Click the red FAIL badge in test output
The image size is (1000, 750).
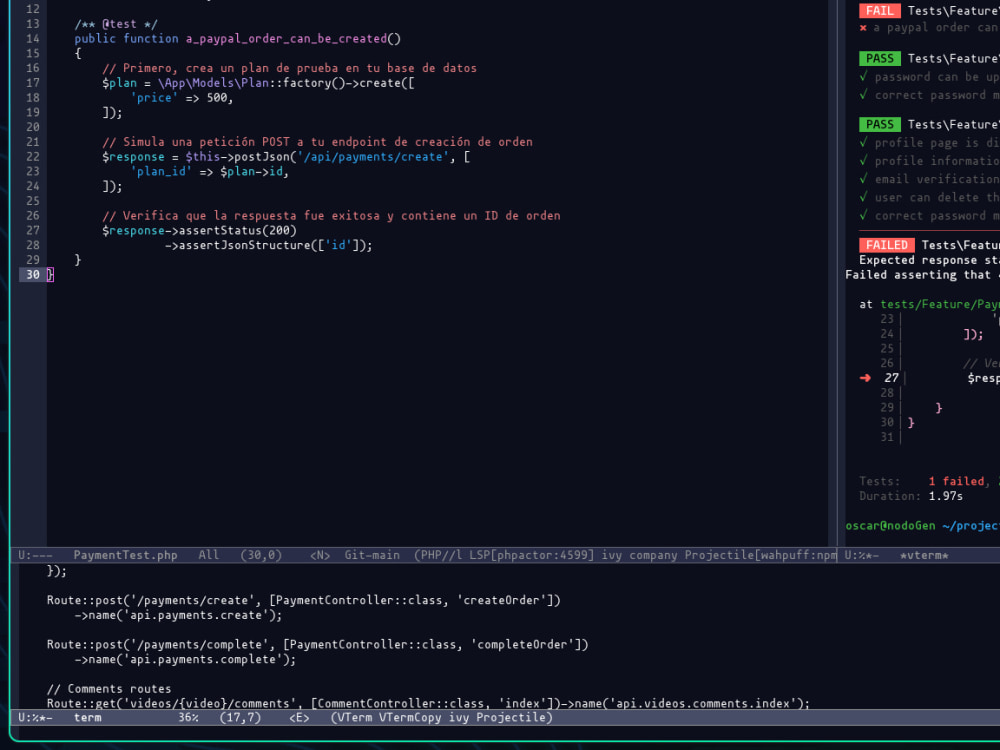(879, 10)
